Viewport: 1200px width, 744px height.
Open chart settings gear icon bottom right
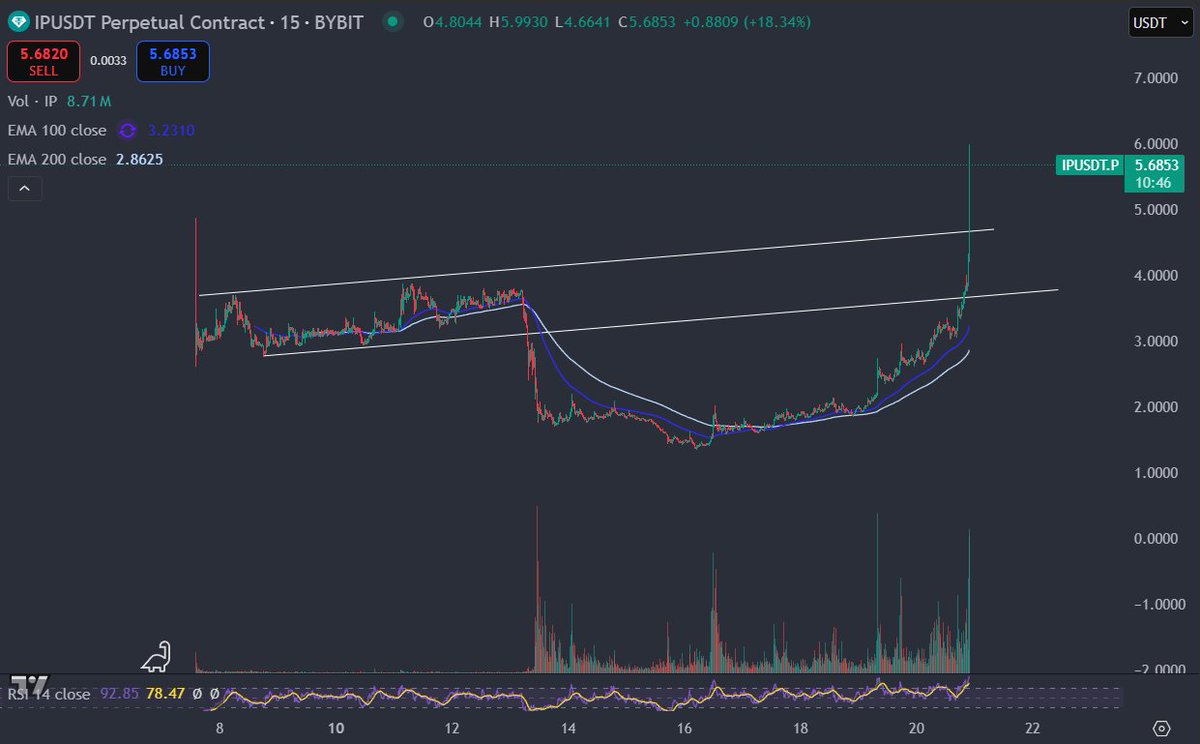[x=1161, y=727]
